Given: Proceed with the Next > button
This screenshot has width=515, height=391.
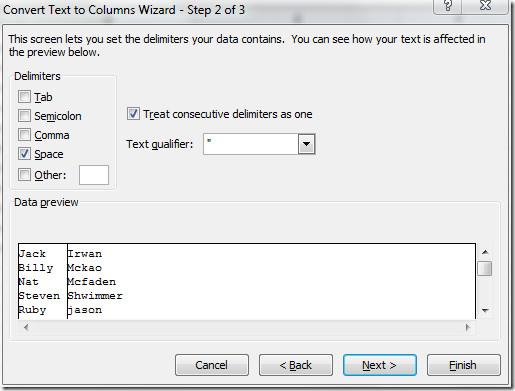Looking at the screenshot, I should coord(380,365).
